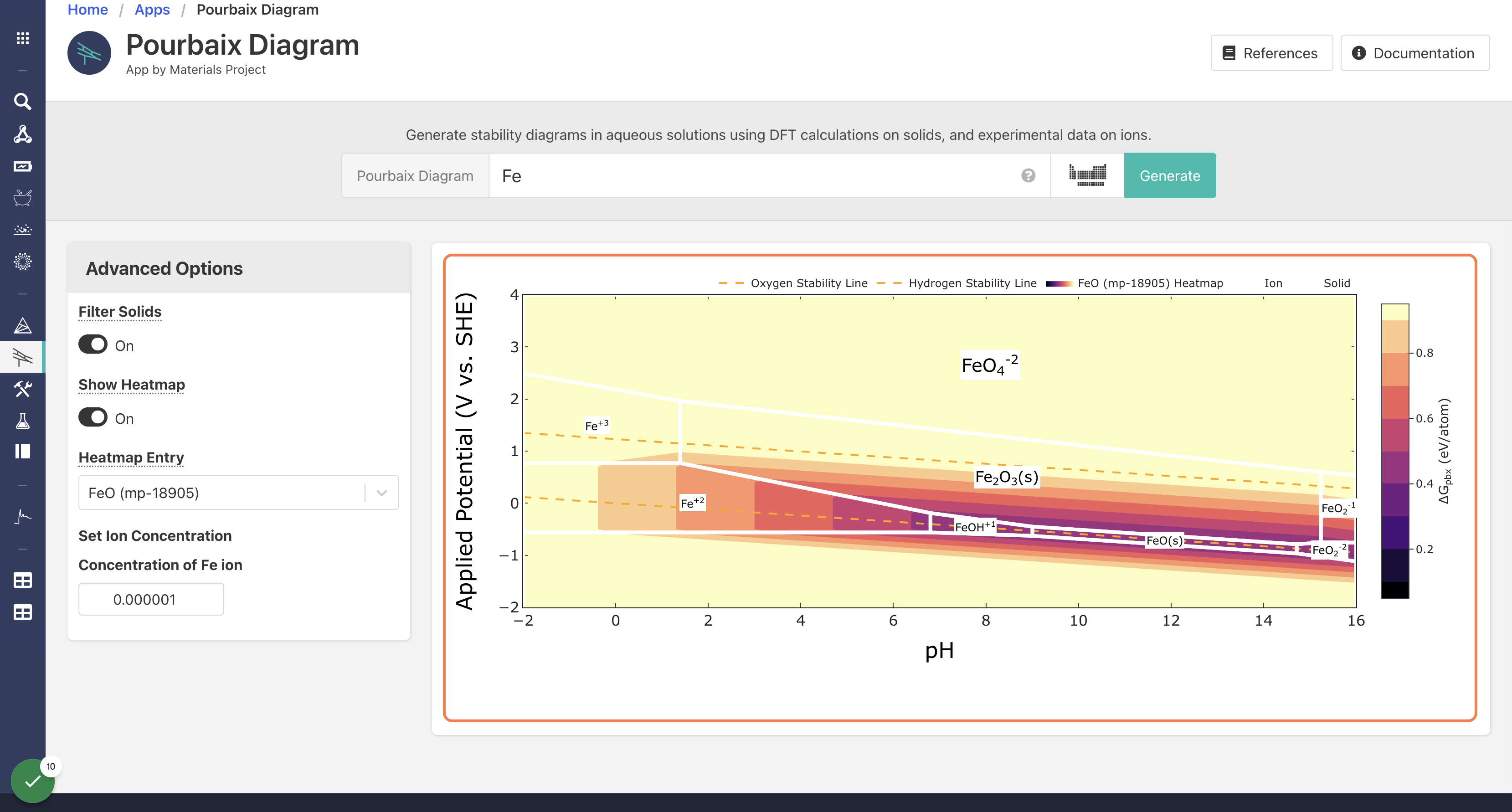Open the flask Reaction Calculator icon

pyautogui.click(x=22, y=421)
